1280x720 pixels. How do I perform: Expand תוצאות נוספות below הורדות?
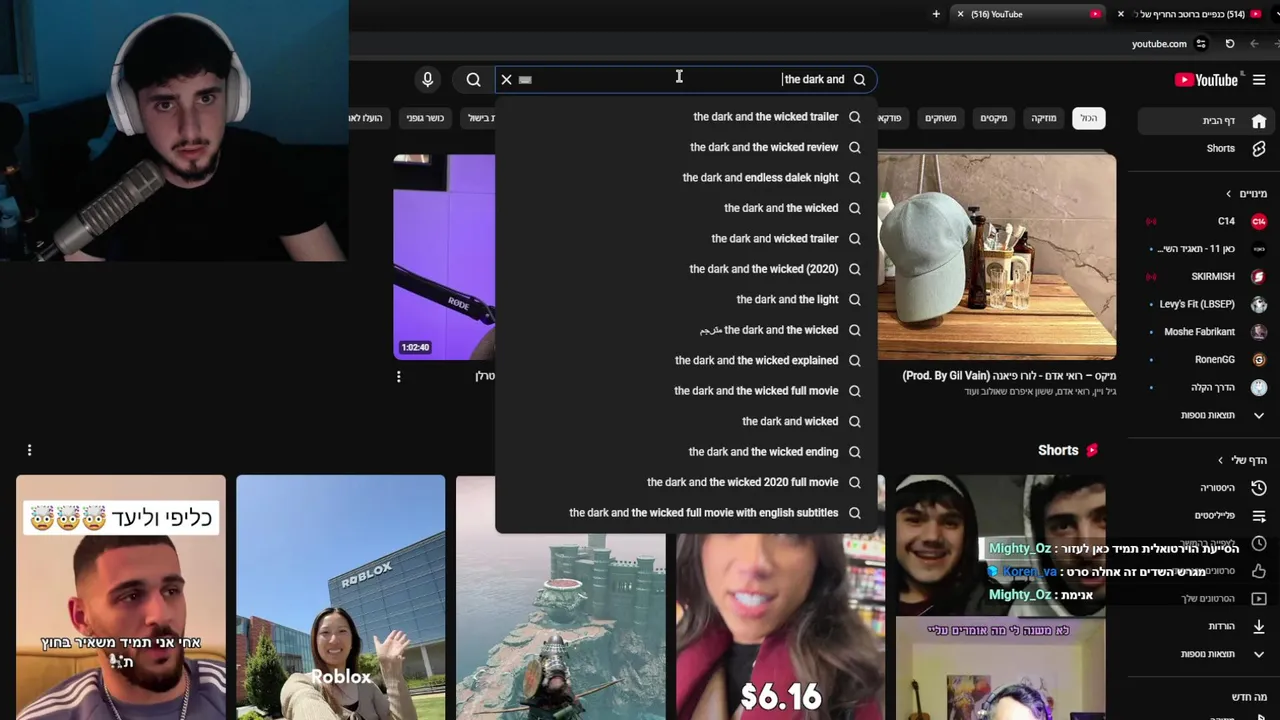(x=1205, y=654)
